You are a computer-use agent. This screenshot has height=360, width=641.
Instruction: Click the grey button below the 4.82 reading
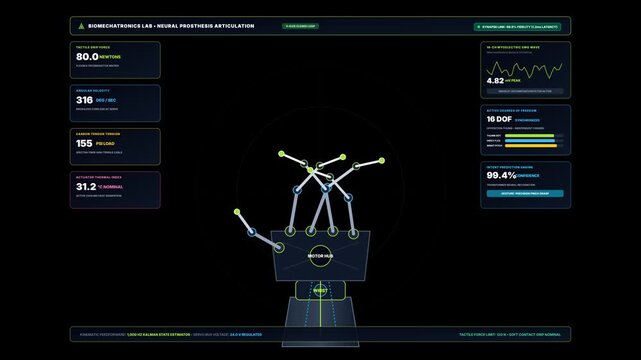525,92
